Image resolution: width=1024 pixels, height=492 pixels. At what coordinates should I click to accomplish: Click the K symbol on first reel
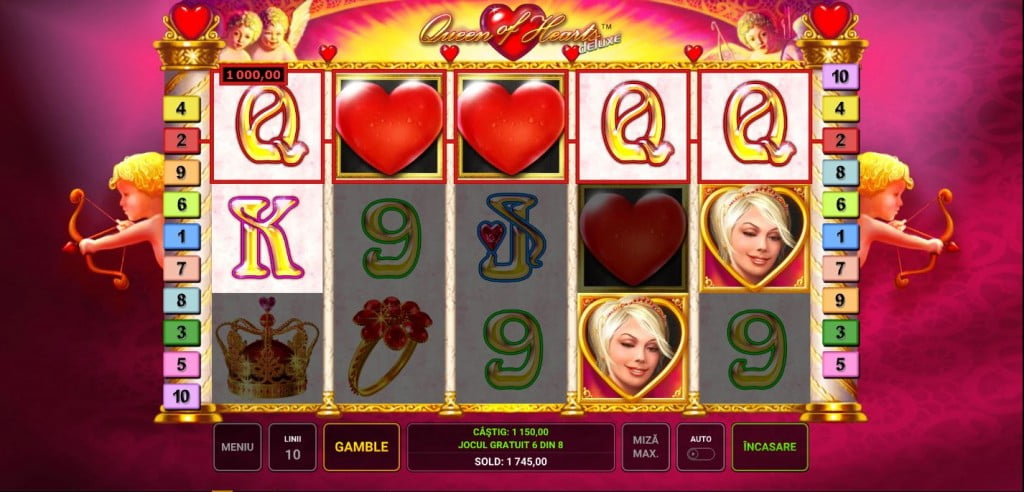266,237
